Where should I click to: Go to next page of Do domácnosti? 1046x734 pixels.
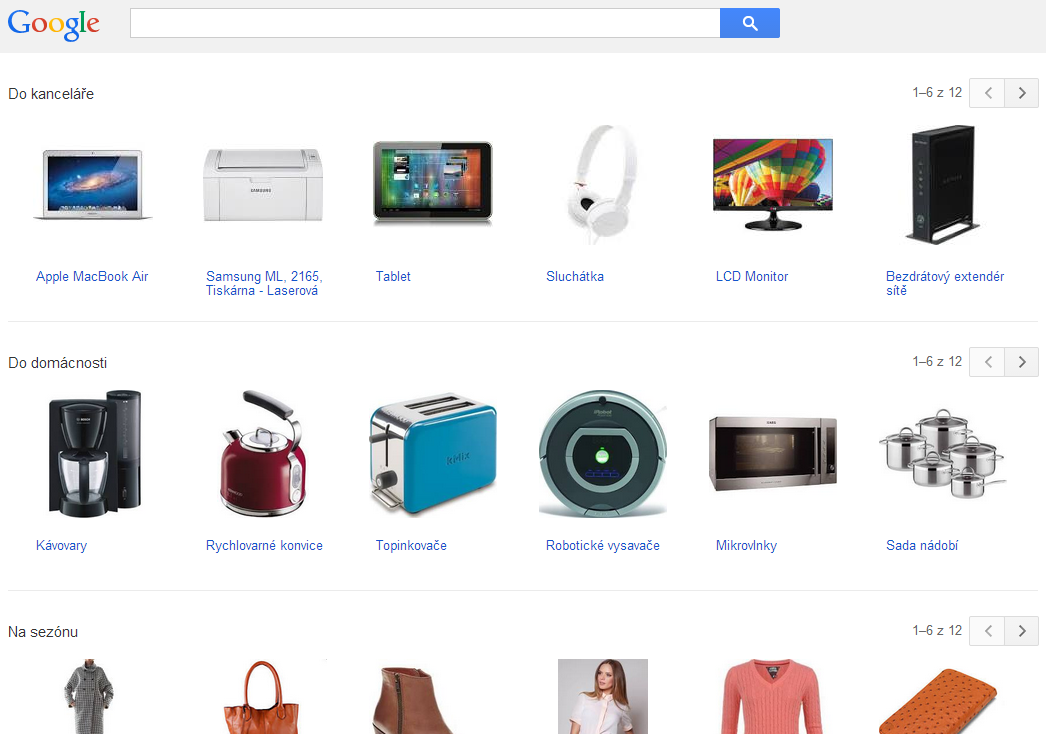(1021, 362)
